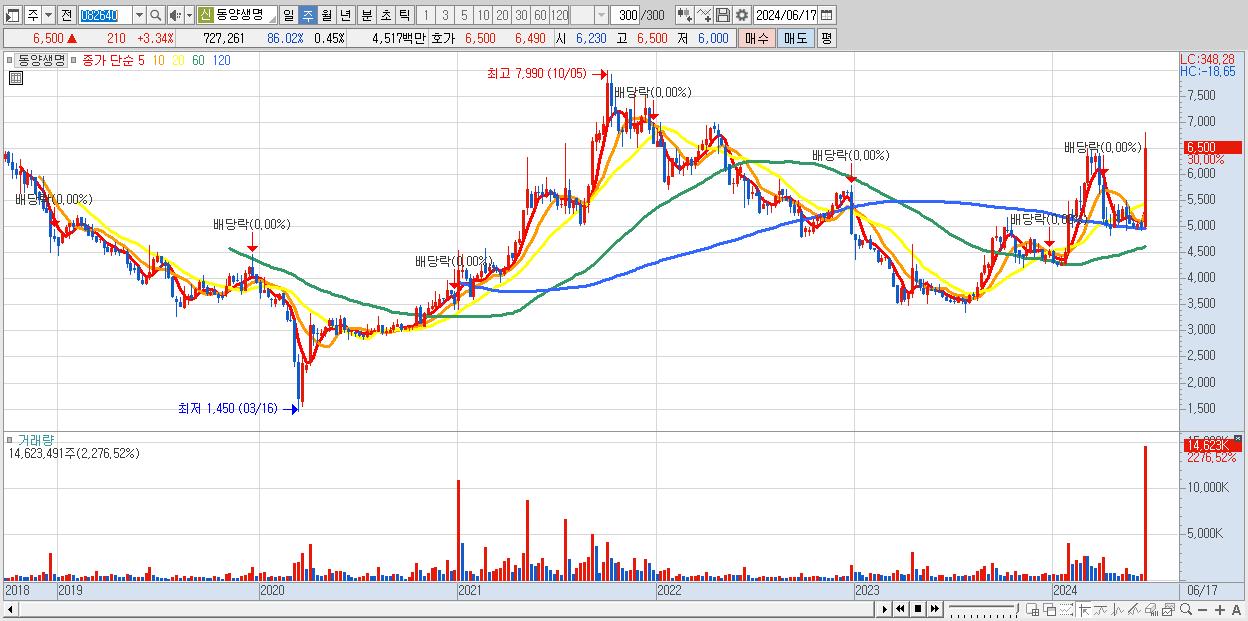Click the 동양생명 stock name box
1248x621 pixels.
tap(246, 15)
